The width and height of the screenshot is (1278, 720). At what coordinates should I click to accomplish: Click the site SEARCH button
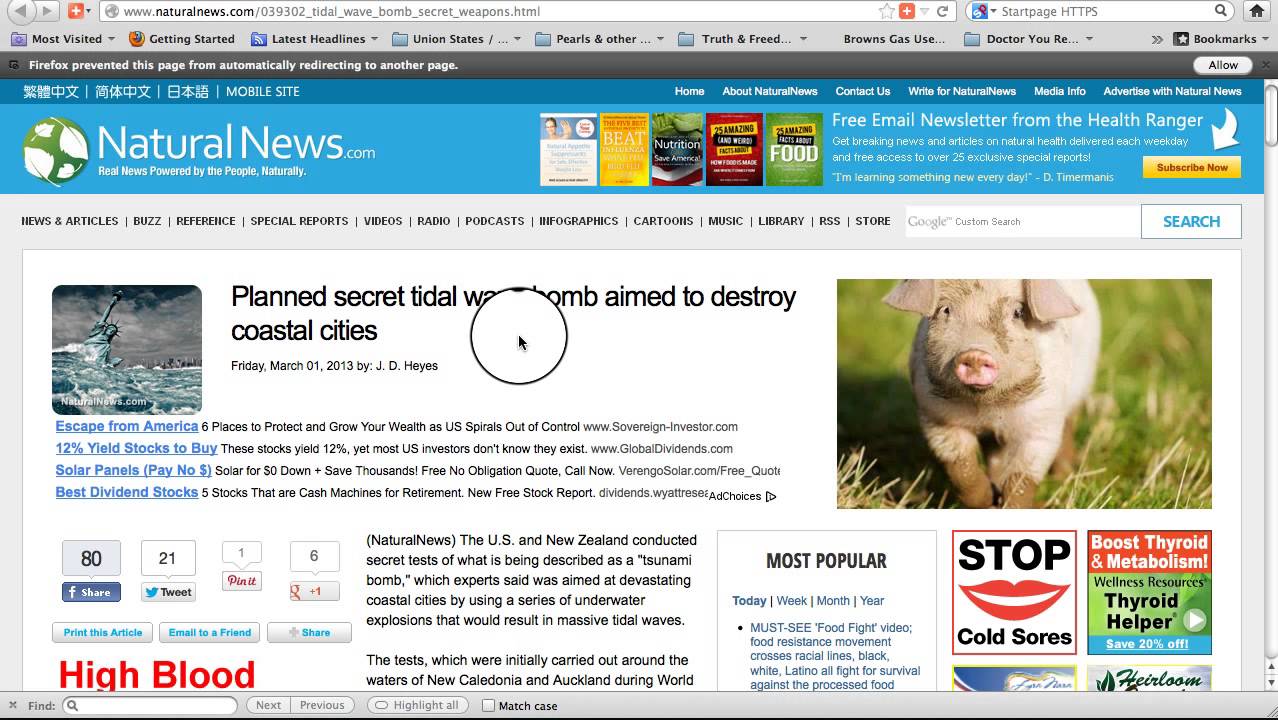coord(1191,222)
